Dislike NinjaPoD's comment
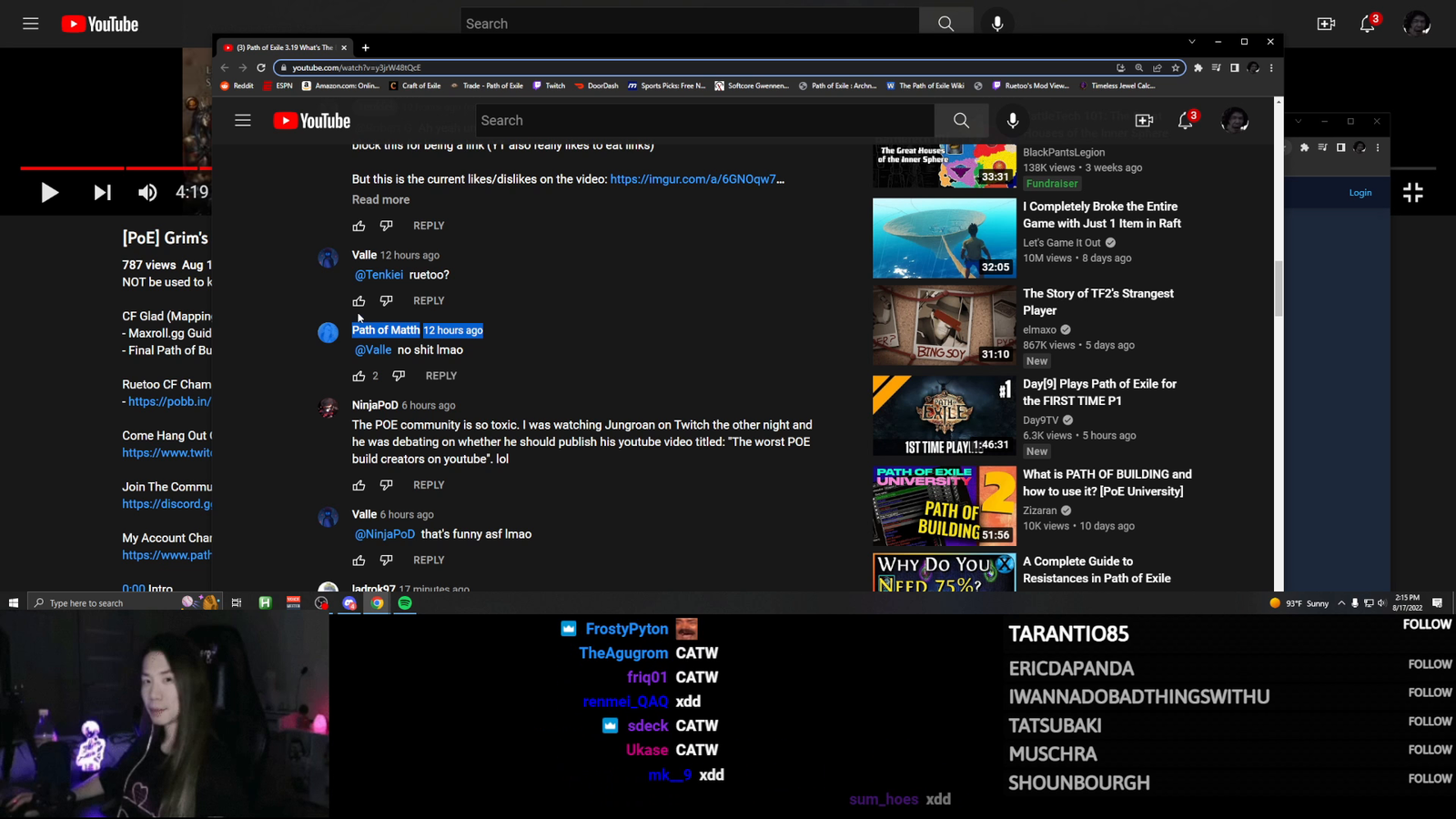1456x819 pixels. pyautogui.click(x=386, y=485)
